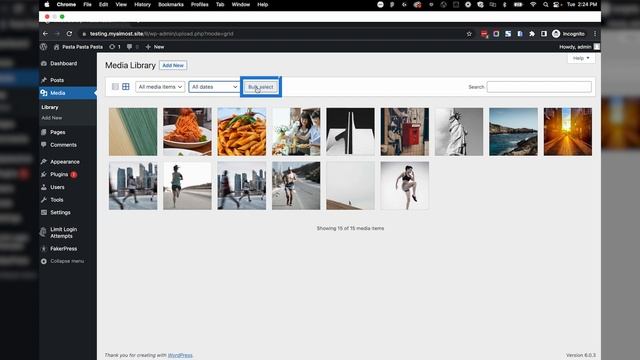Bookmark this page with the star icon
The width and height of the screenshot is (640, 360).
[469, 34]
